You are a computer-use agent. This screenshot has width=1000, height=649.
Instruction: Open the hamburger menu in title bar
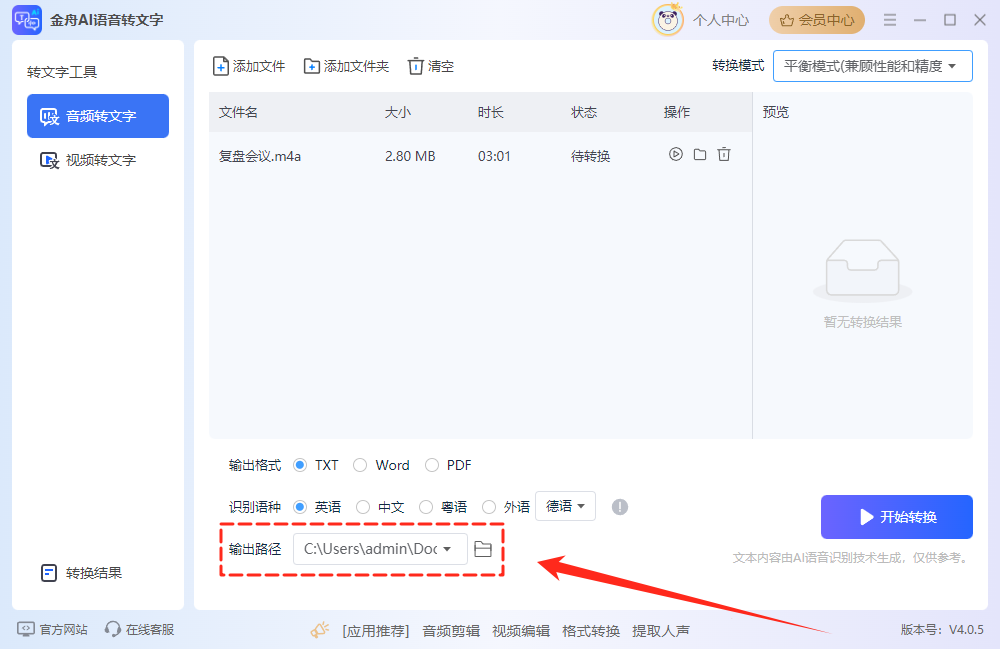tap(888, 20)
